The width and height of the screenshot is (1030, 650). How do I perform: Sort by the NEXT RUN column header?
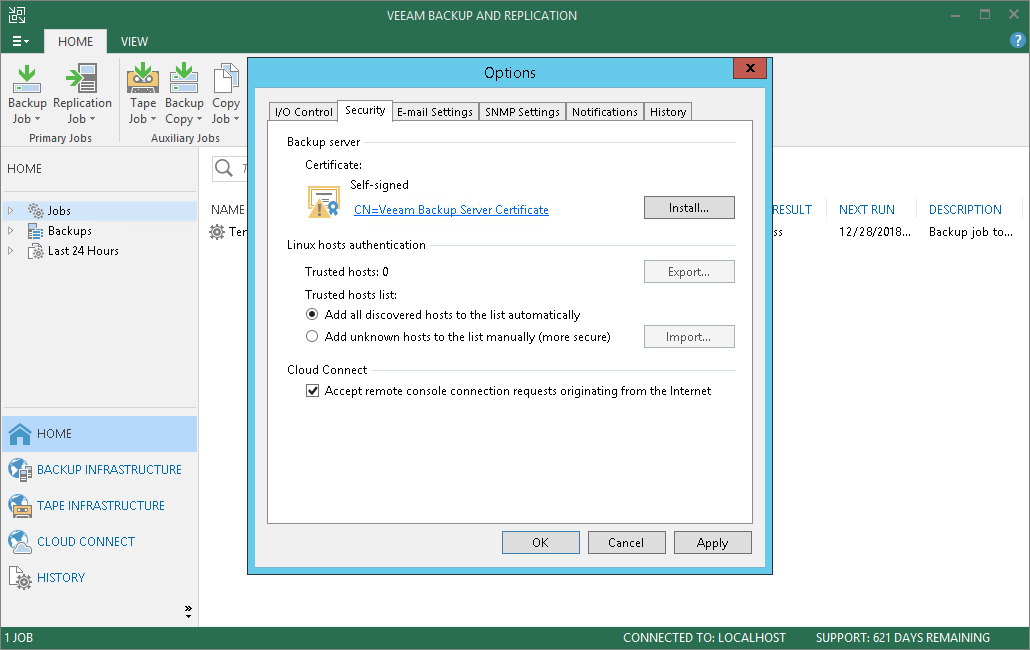[866, 209]
